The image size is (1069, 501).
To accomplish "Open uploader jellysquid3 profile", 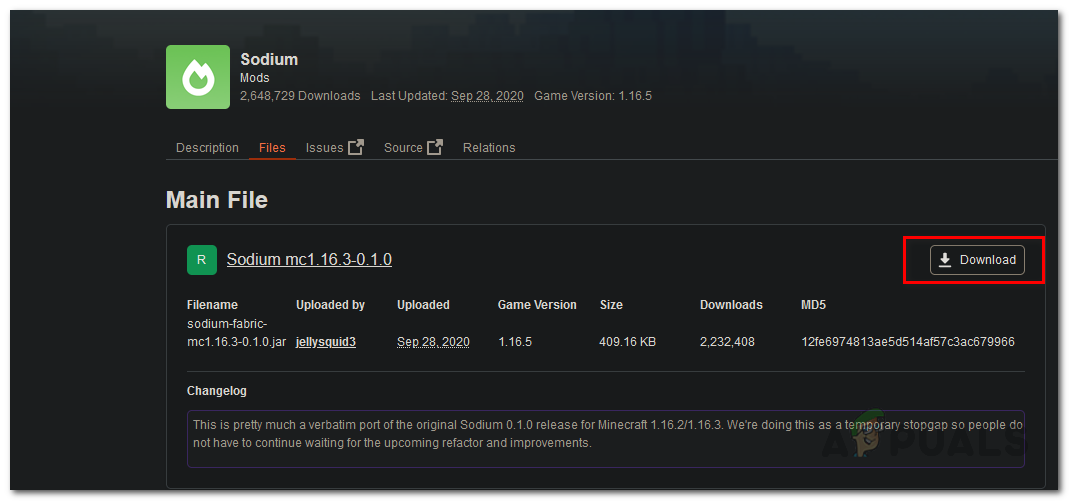I will tap(326, 342).
